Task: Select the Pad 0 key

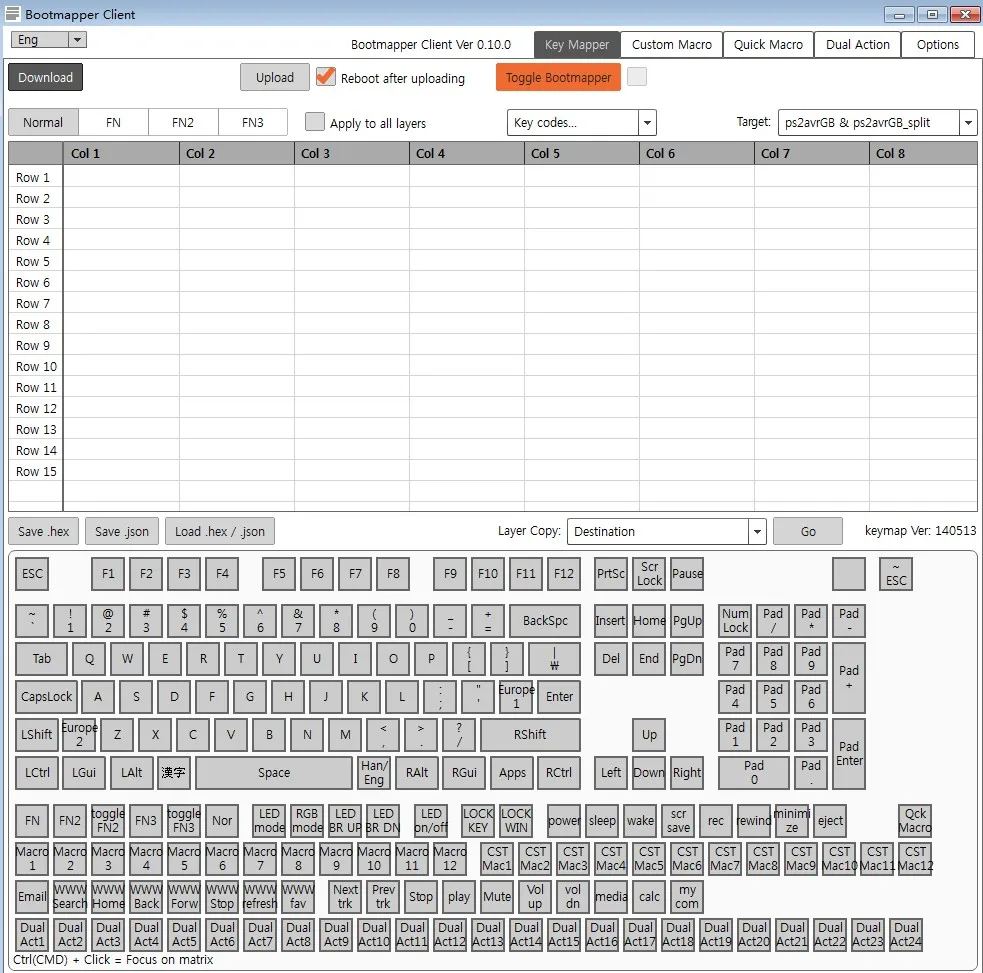Action: [x=754, y=772]
